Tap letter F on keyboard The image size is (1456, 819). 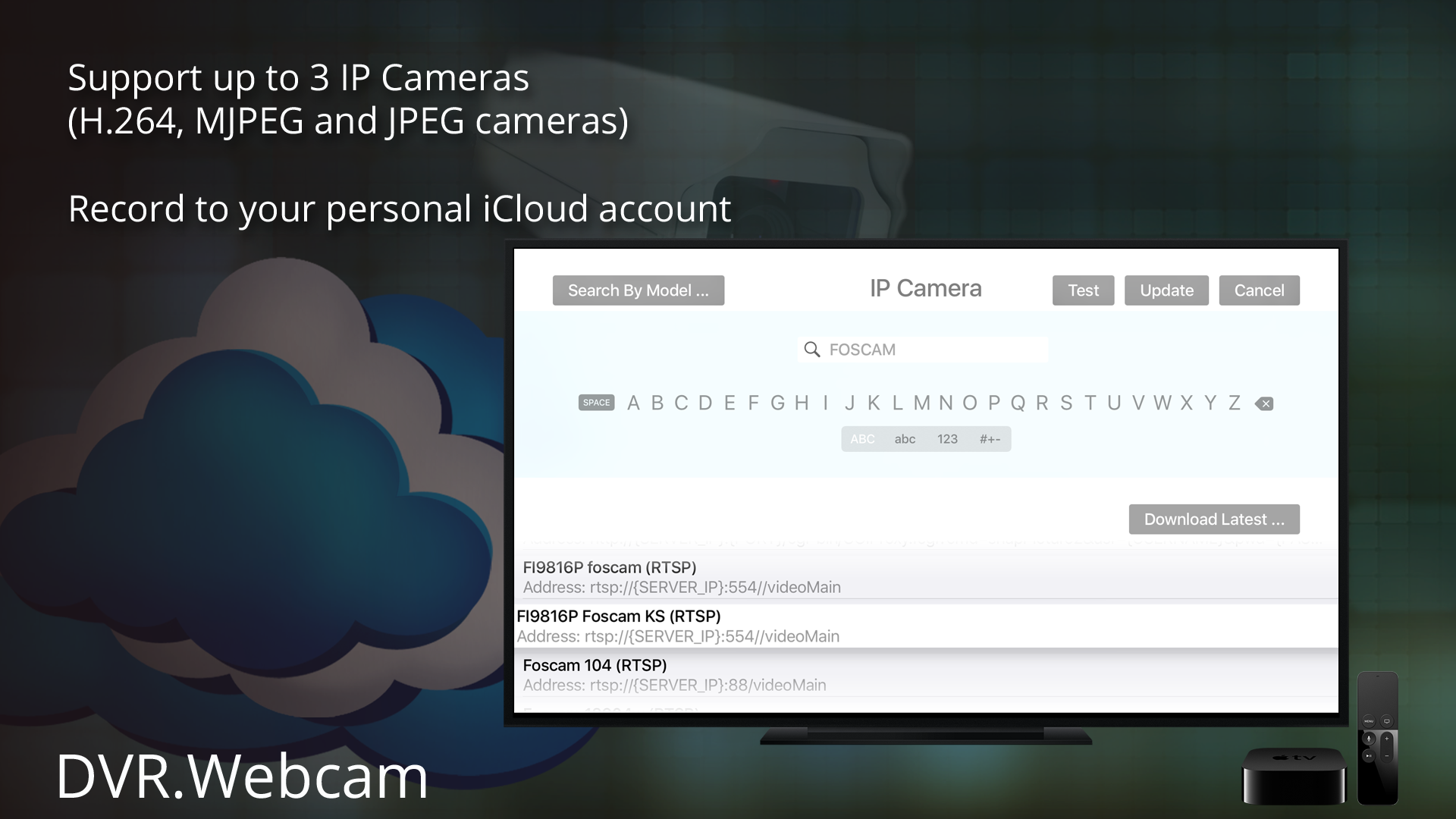[753, 403]
